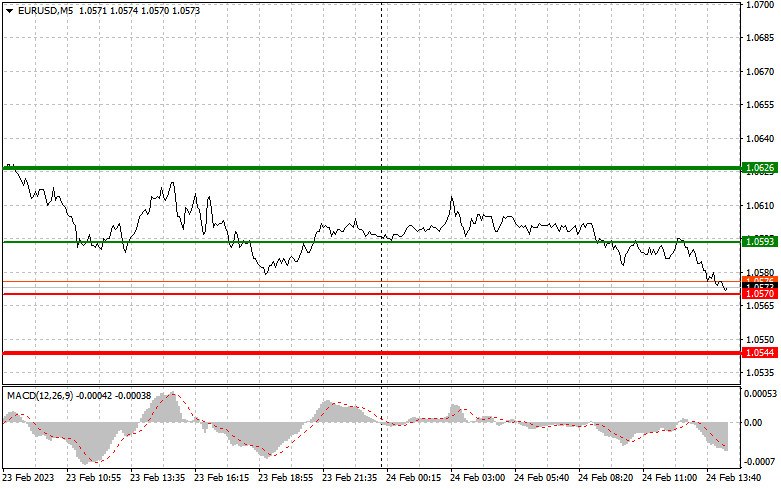Image resolution: width=781 pixels, height=489 pixels.
Task: Click the orange 1.0576 price label
Action: coord(760,280)
